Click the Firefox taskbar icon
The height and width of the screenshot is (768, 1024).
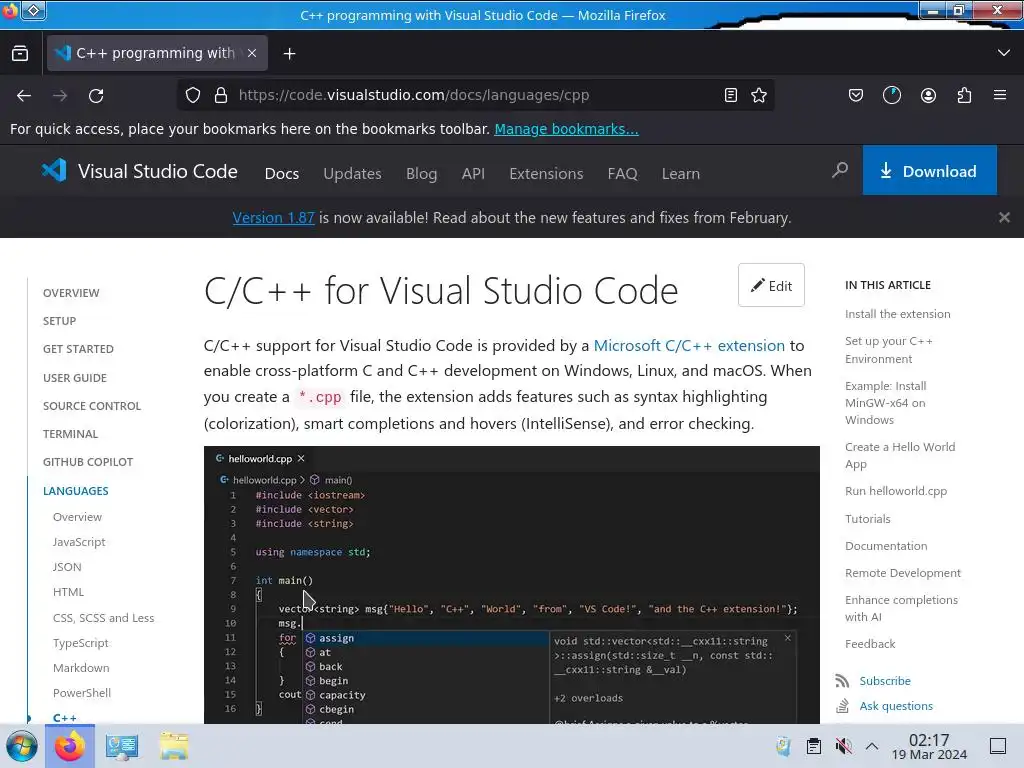(70, 746)
